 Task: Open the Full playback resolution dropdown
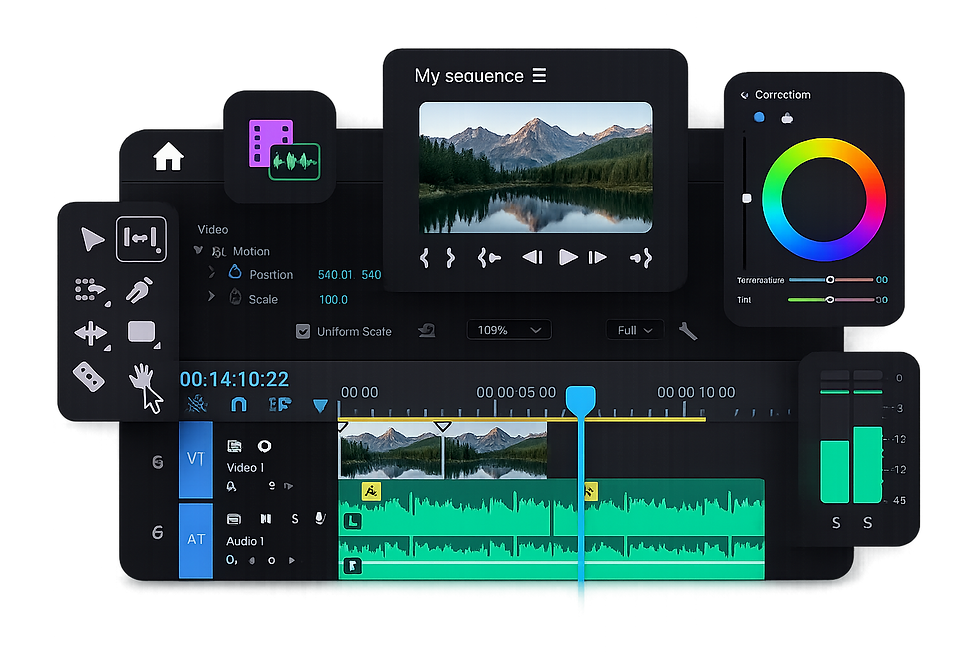pos(635,330)
